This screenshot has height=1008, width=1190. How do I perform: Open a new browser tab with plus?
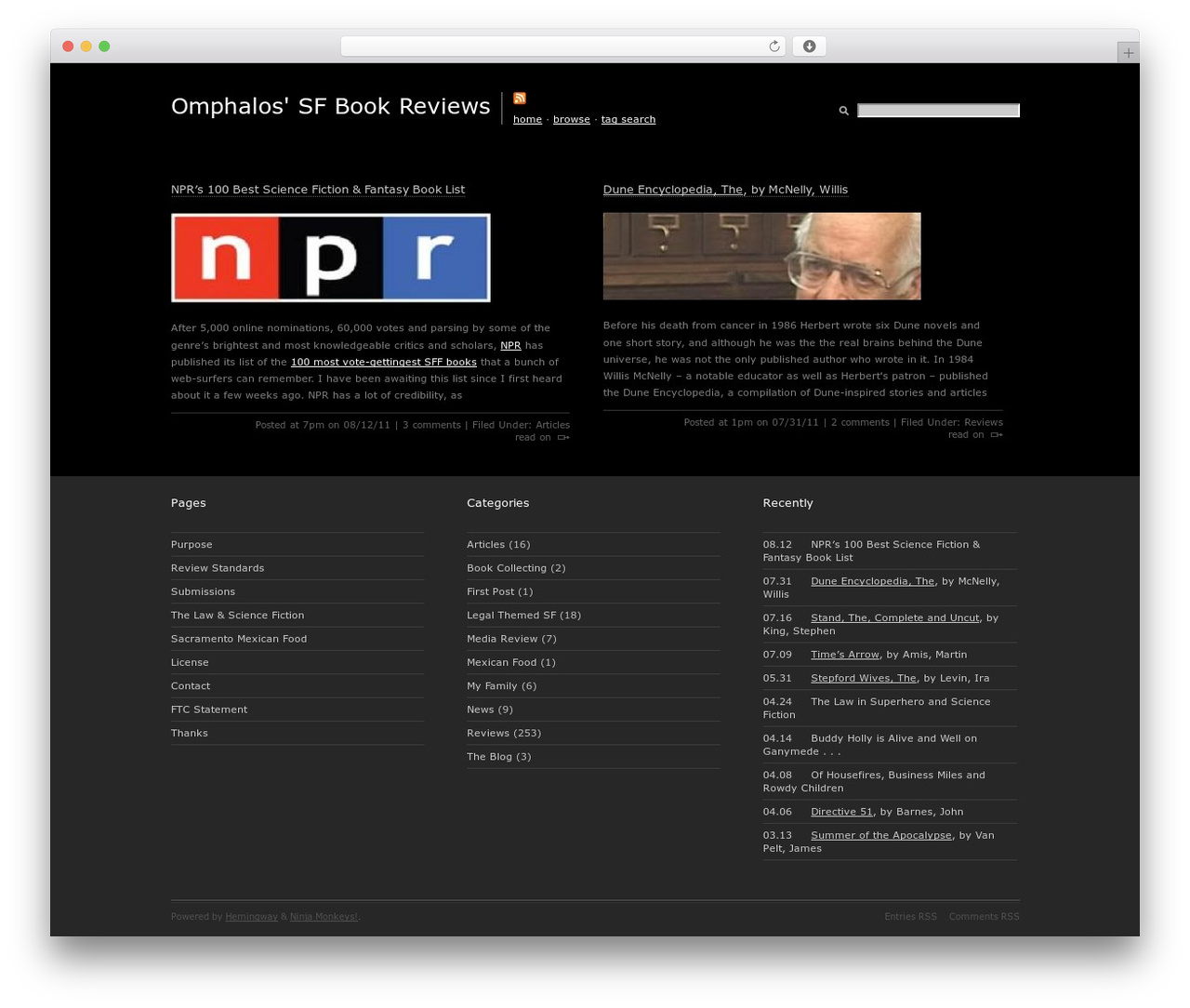[1128, 53]
